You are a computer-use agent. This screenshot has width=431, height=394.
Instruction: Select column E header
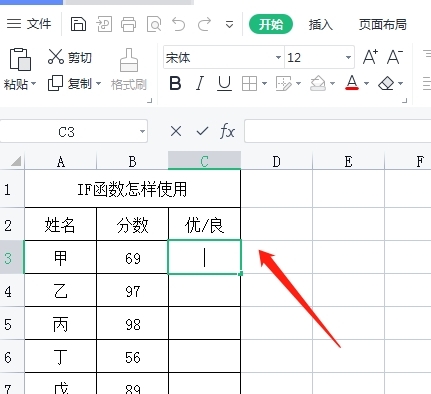click(348, 161)
